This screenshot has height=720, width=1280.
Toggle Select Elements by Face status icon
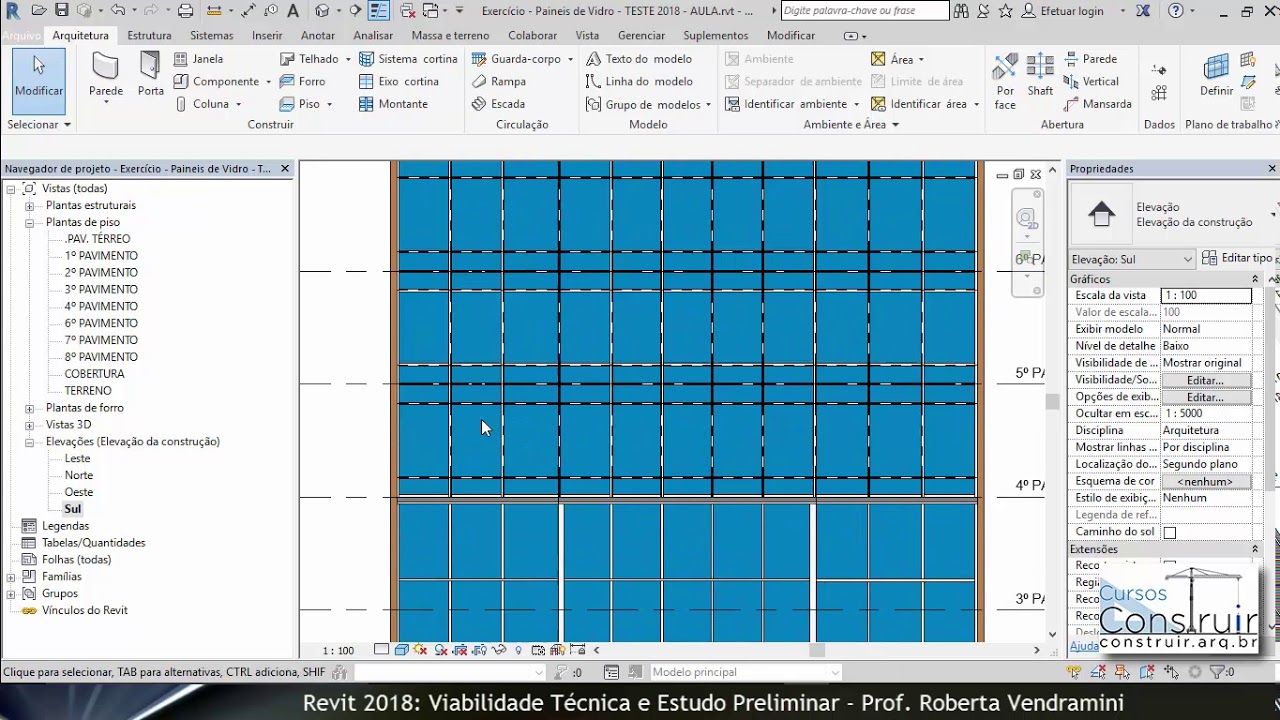[1147, 672]
